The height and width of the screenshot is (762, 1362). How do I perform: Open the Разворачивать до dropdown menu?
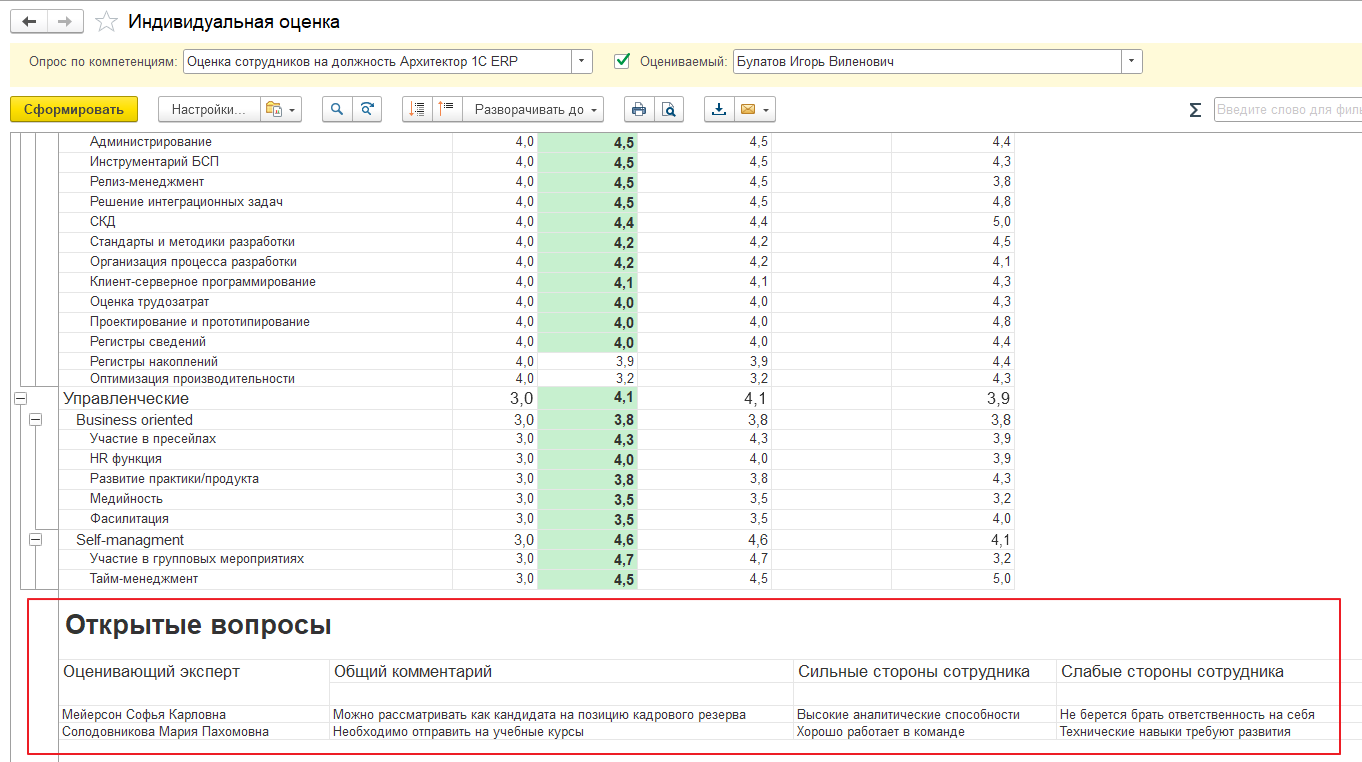click(537, 110)
